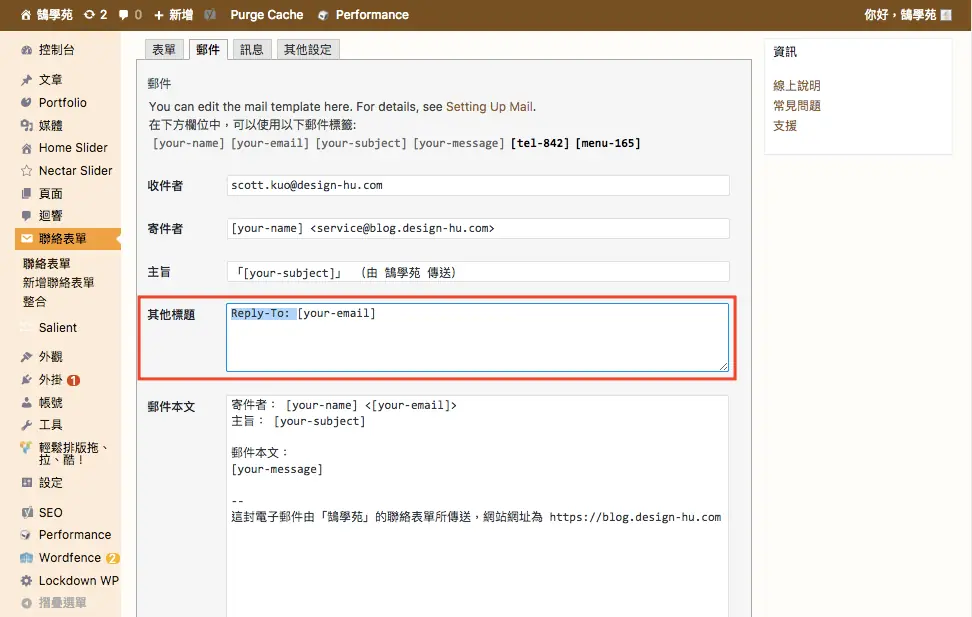Click the 控制台 dashboard icon
Viewport: 972px width, 617px height.
26,50
